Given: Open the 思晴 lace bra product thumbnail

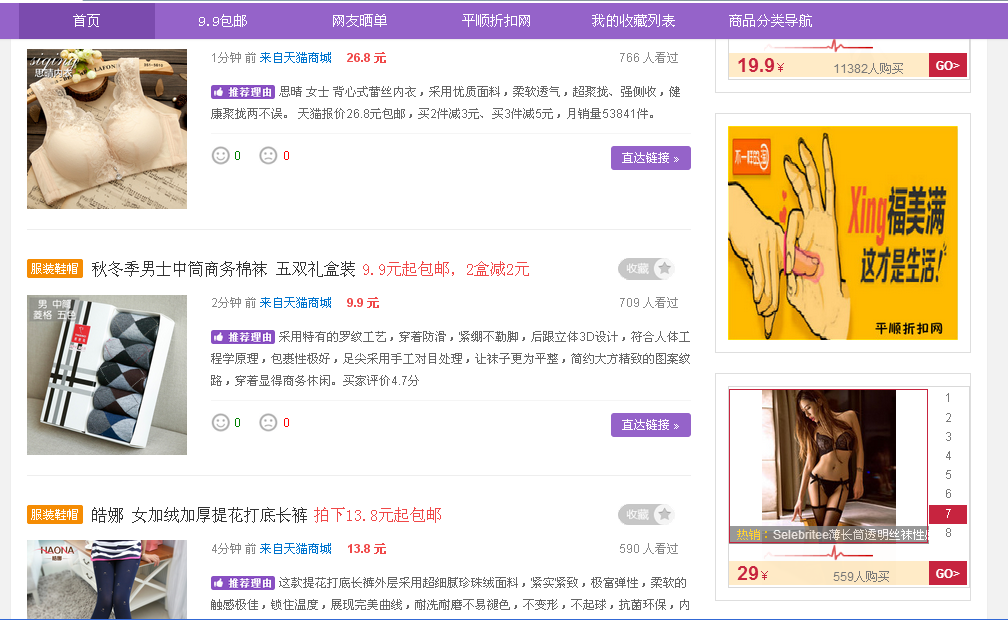Looking at the screenshot, I should (x=107, y=129).
